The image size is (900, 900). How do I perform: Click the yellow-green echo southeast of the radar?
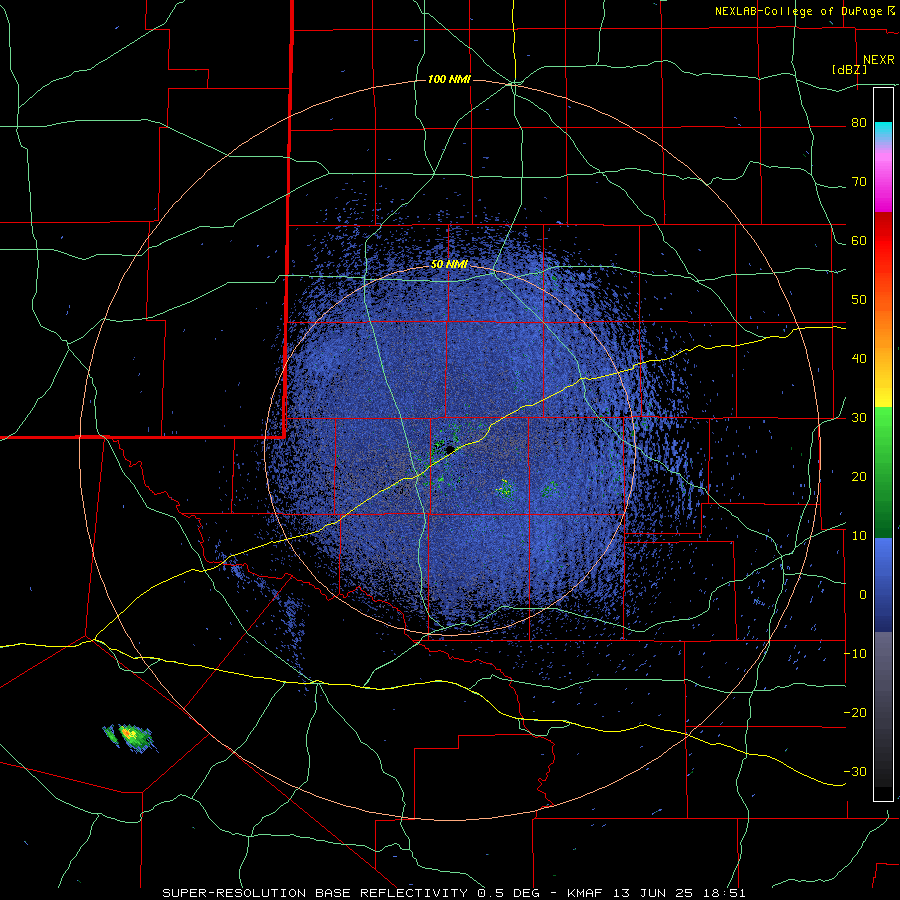[505, 488]
